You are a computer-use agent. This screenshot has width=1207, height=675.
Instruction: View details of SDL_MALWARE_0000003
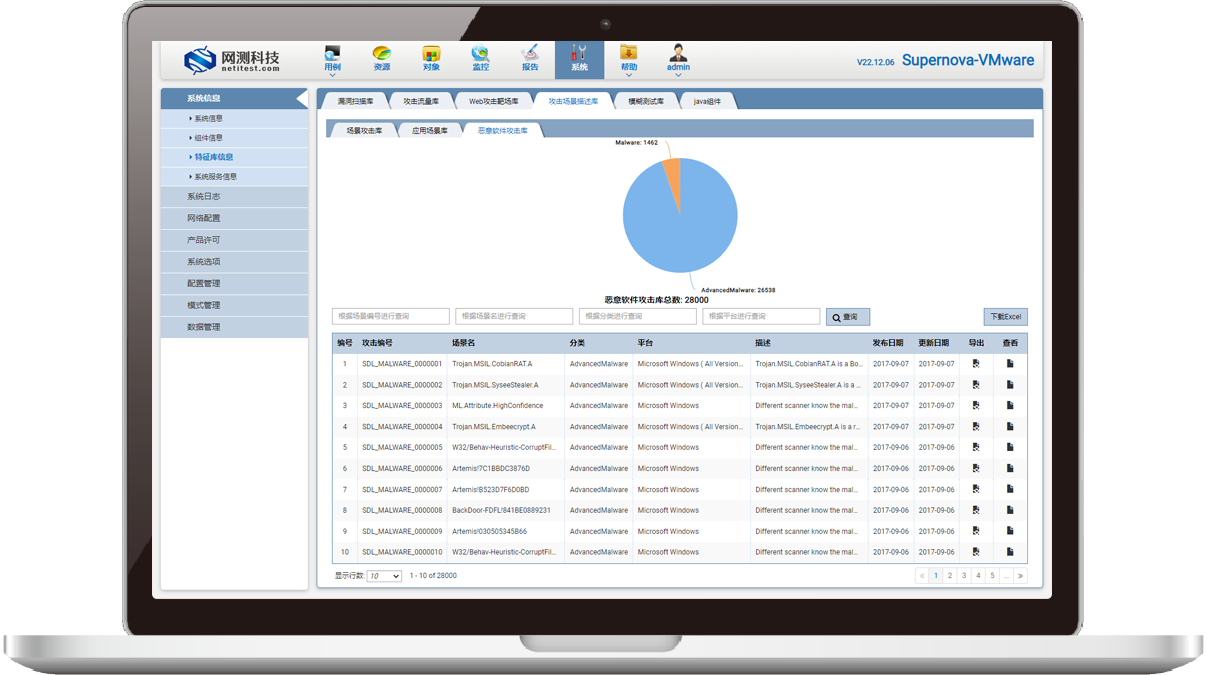click(1010, 406)
